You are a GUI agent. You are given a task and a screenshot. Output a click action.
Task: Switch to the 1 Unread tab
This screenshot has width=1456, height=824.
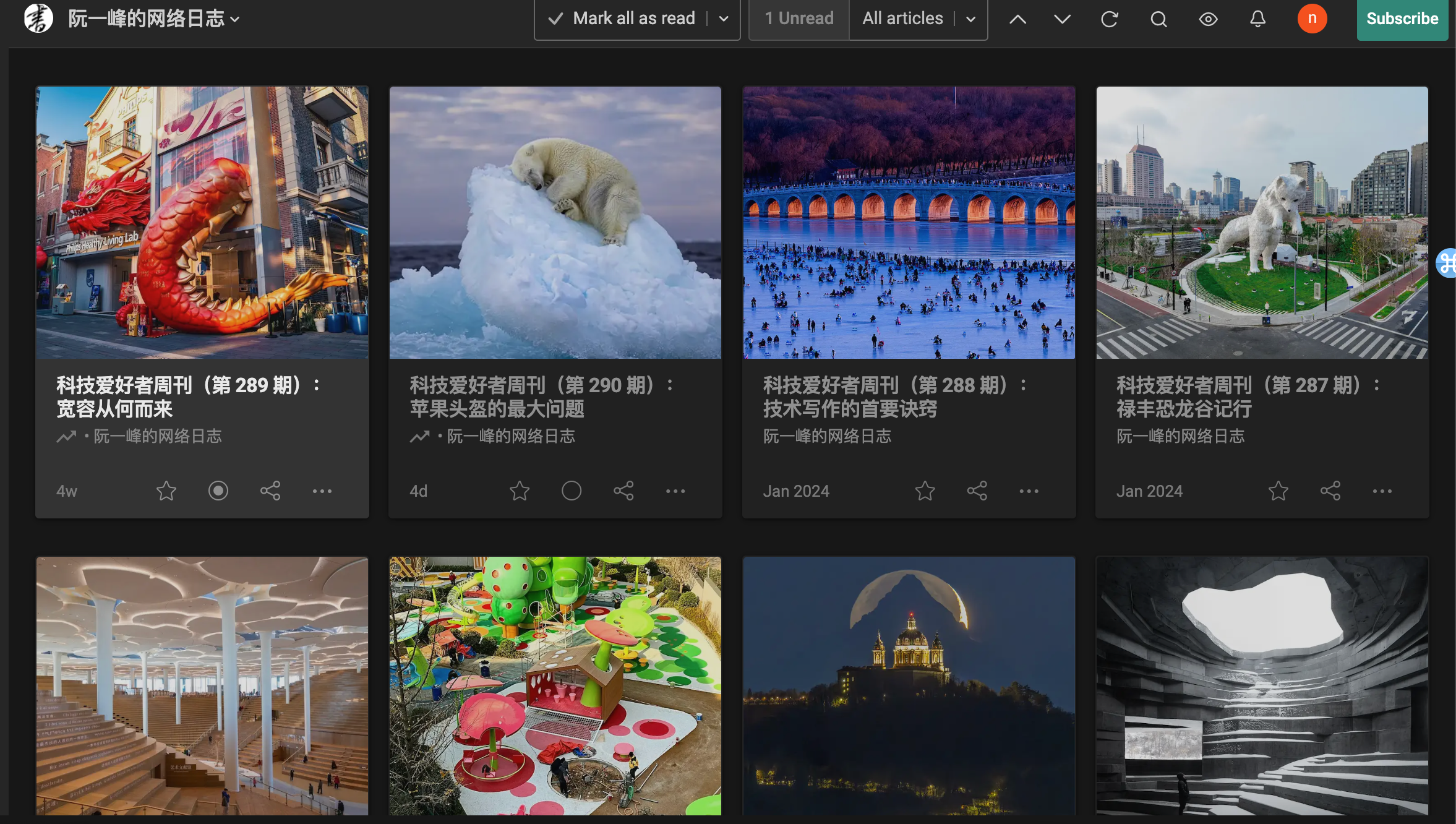point(799,19)
